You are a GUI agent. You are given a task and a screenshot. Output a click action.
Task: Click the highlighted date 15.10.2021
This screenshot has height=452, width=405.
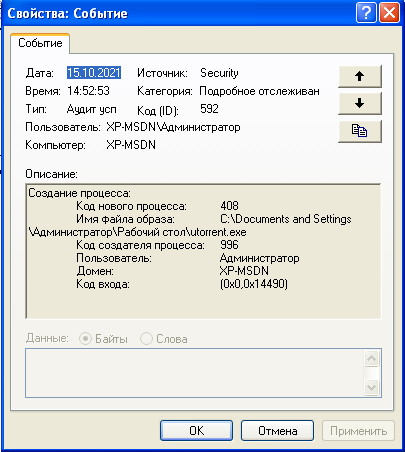[x=94, y=73]
